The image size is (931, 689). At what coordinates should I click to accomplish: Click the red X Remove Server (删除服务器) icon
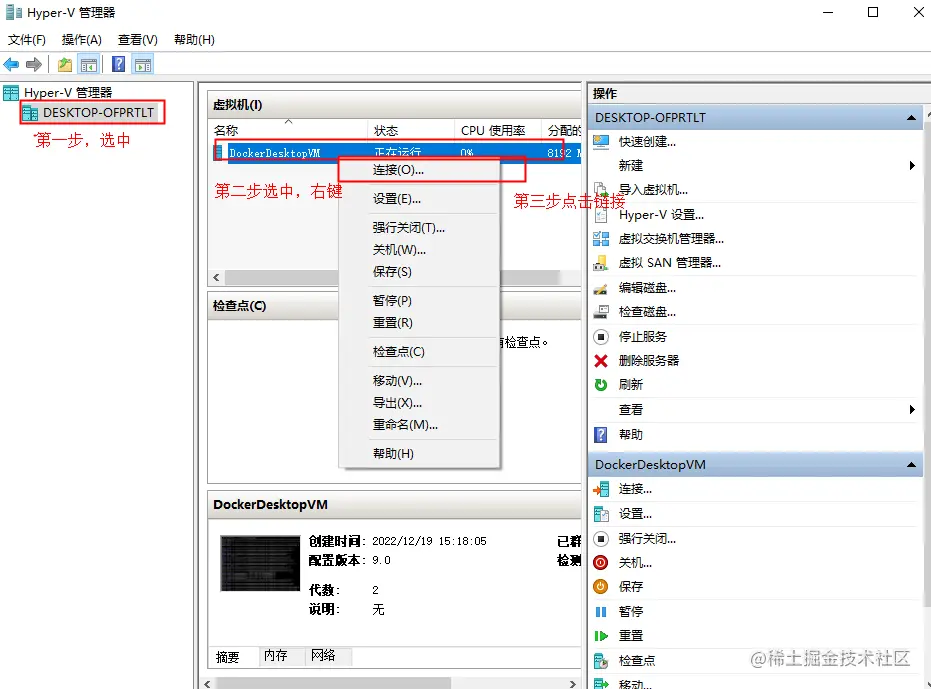pos(601,361)
